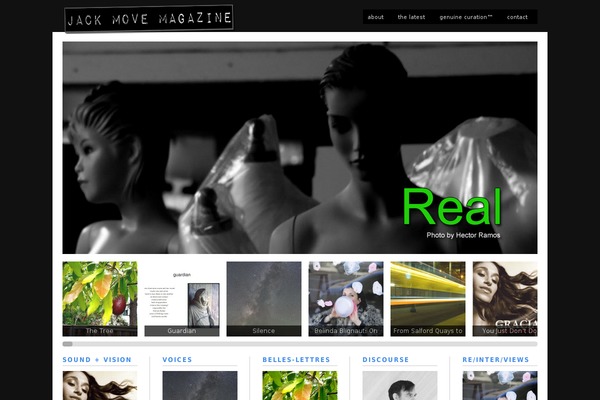Open the Sound + Vision section heading
600x400 pixels.
click(x=97, y=360)
